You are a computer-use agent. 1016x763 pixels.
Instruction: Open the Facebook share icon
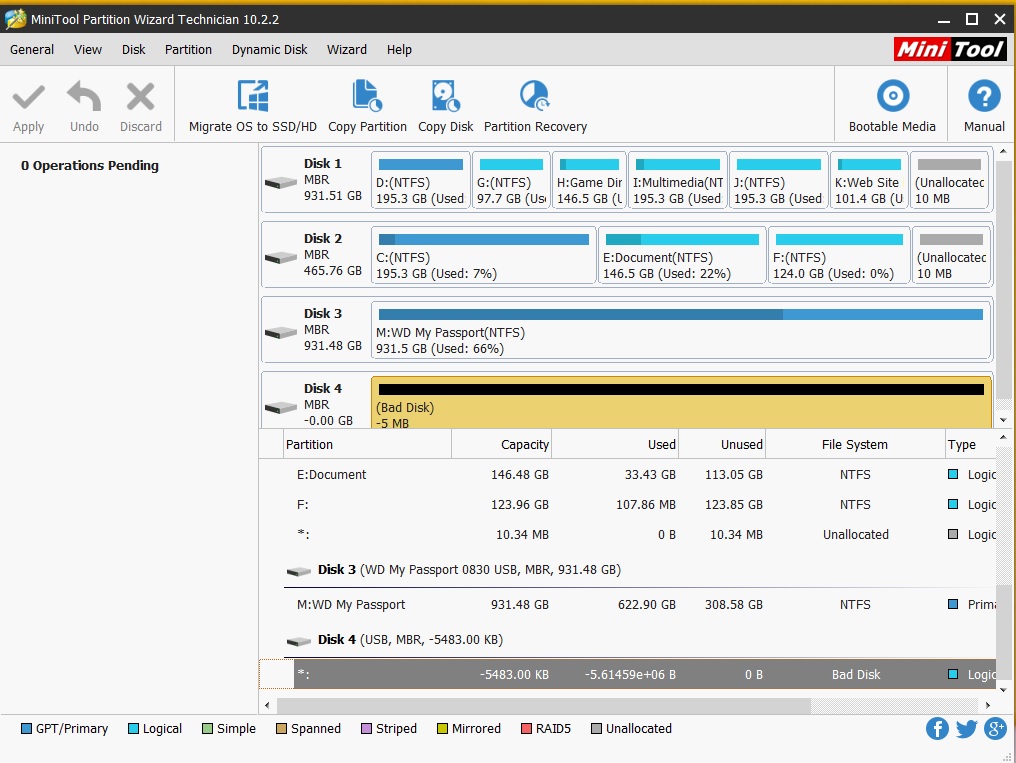937,729
